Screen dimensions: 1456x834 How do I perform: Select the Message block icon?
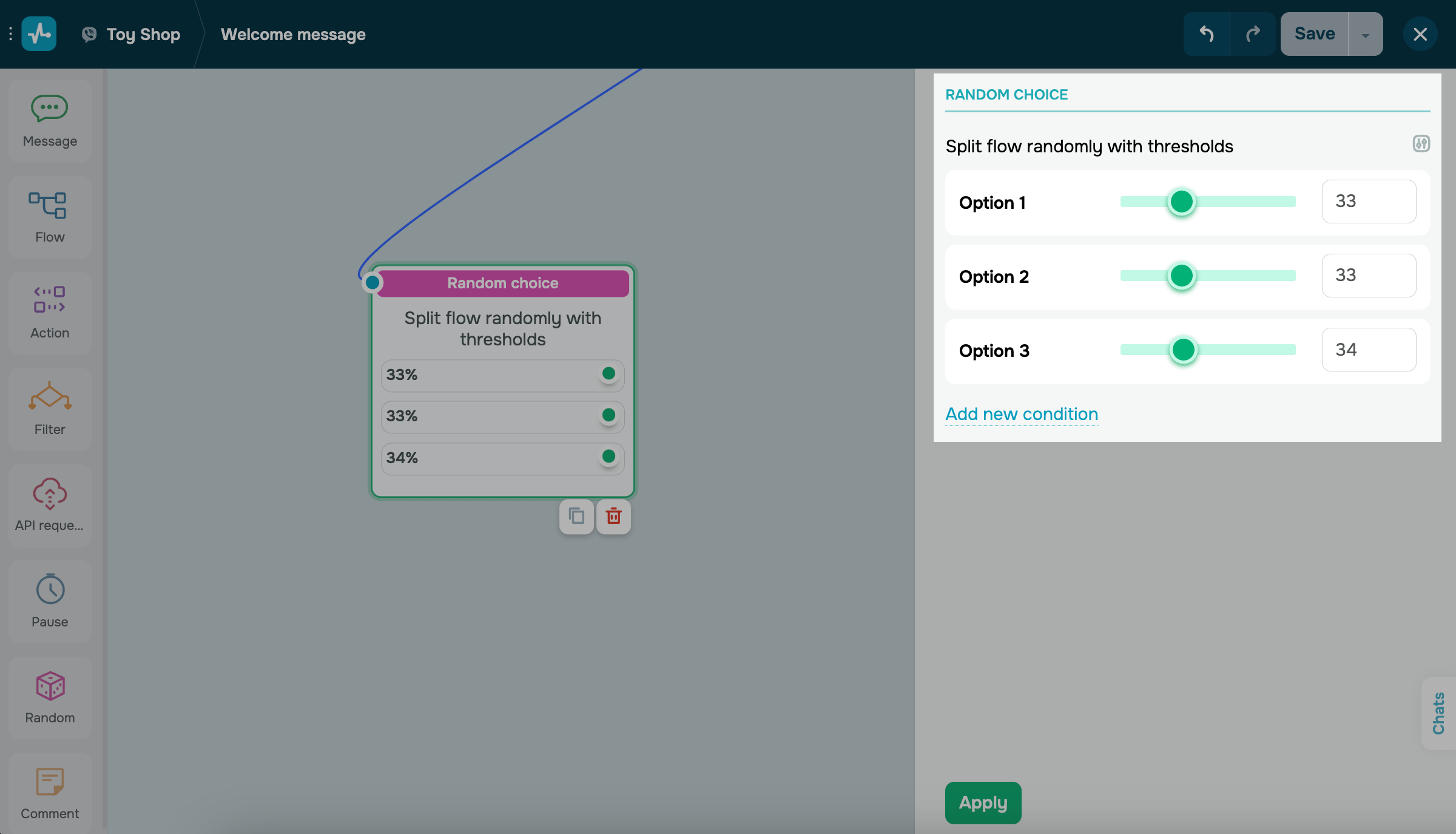coord(49,109)
